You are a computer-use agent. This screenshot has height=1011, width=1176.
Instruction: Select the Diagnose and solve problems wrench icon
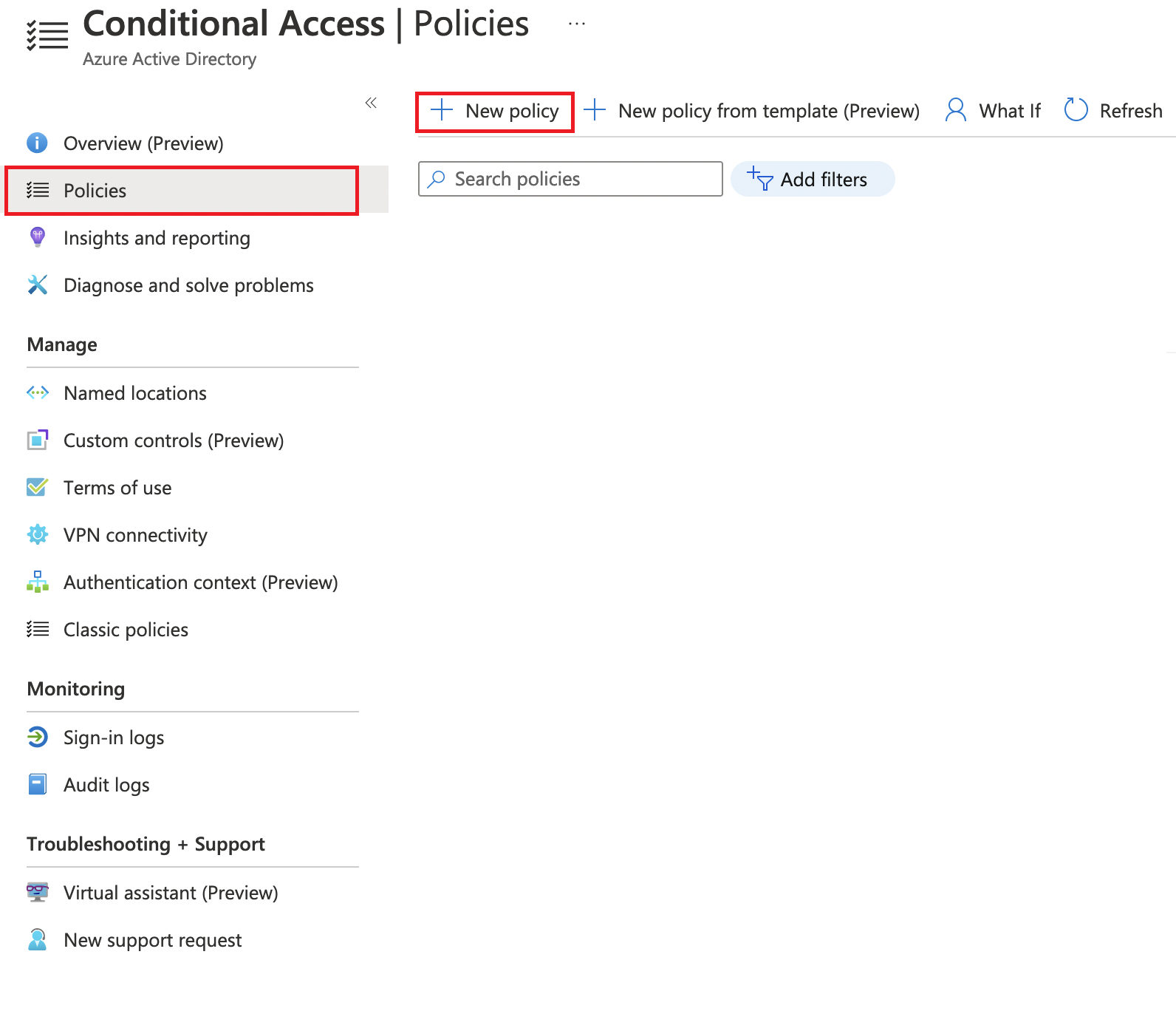pyautogui.click(x=37, y=285)
